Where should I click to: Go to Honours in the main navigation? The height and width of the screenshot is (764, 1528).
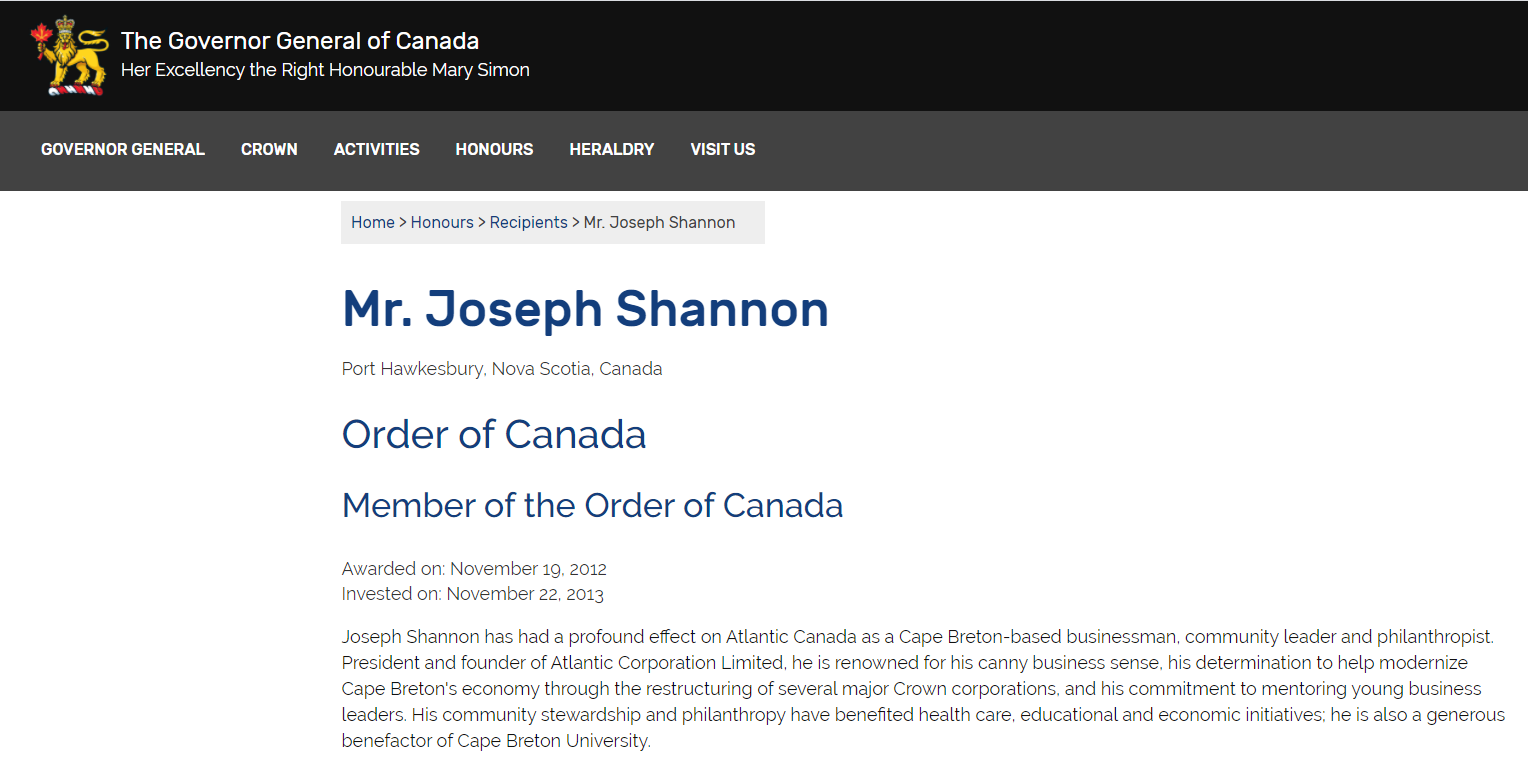click(494, 149)
